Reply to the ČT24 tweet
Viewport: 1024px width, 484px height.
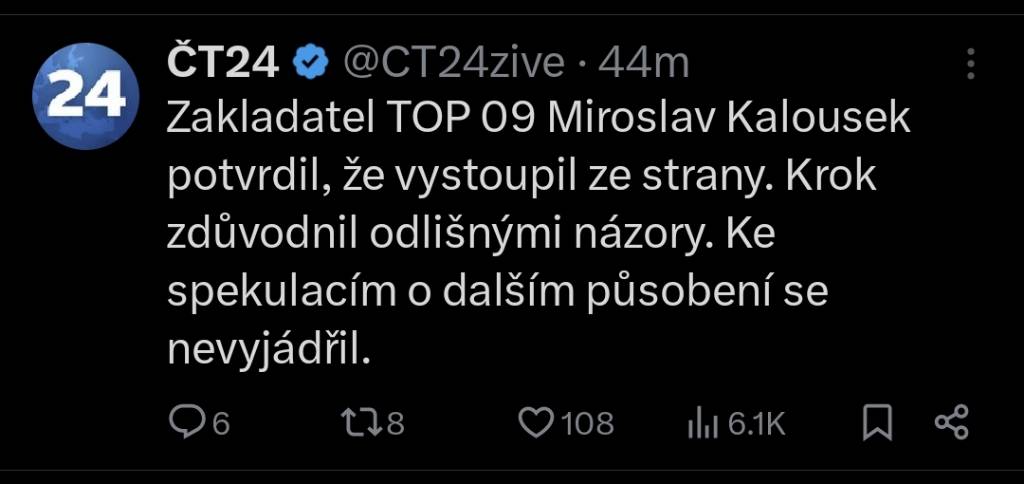[x=186, y=424]
